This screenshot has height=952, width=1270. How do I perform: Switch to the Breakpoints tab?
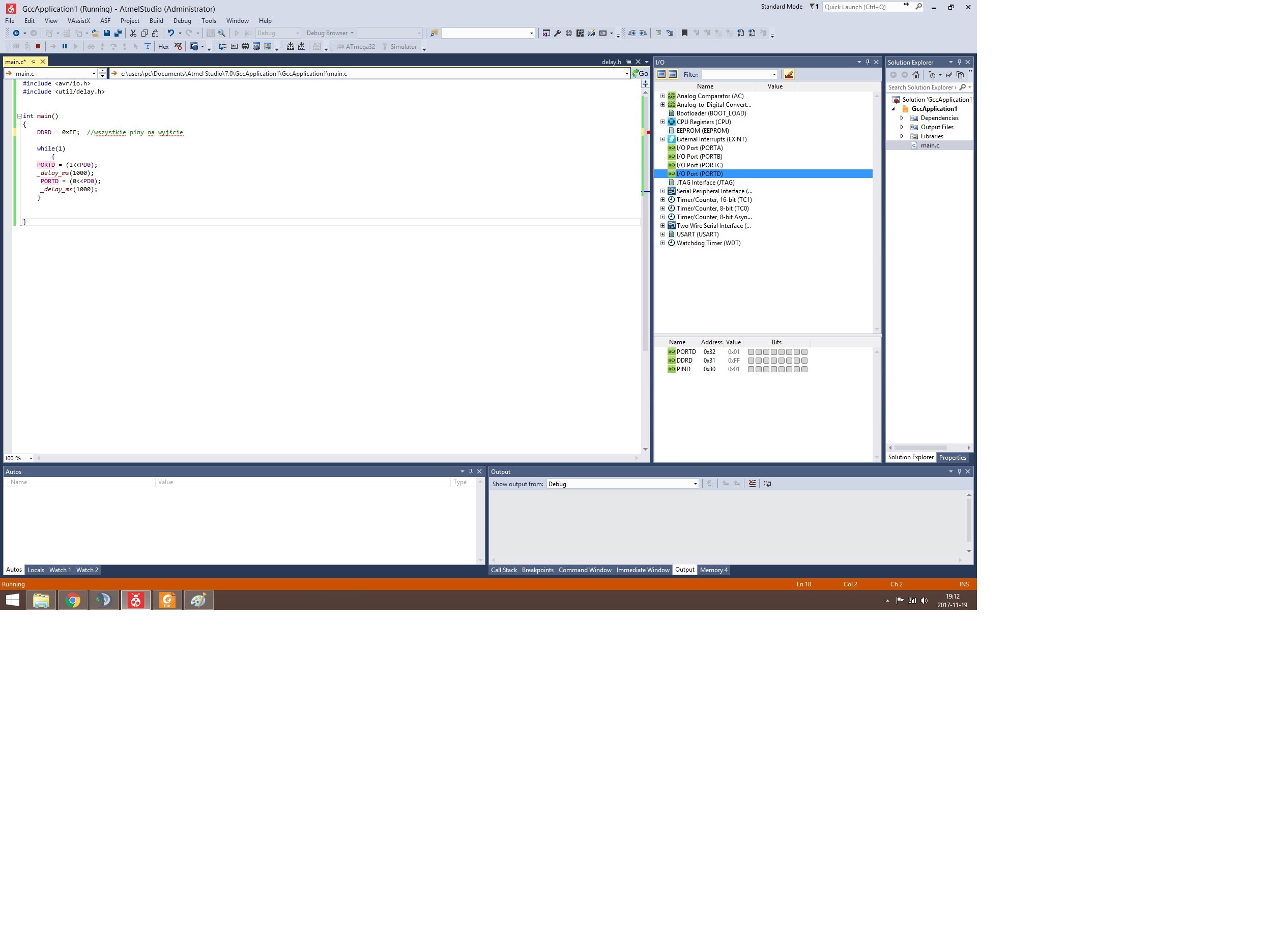click(x=537, y=570)
